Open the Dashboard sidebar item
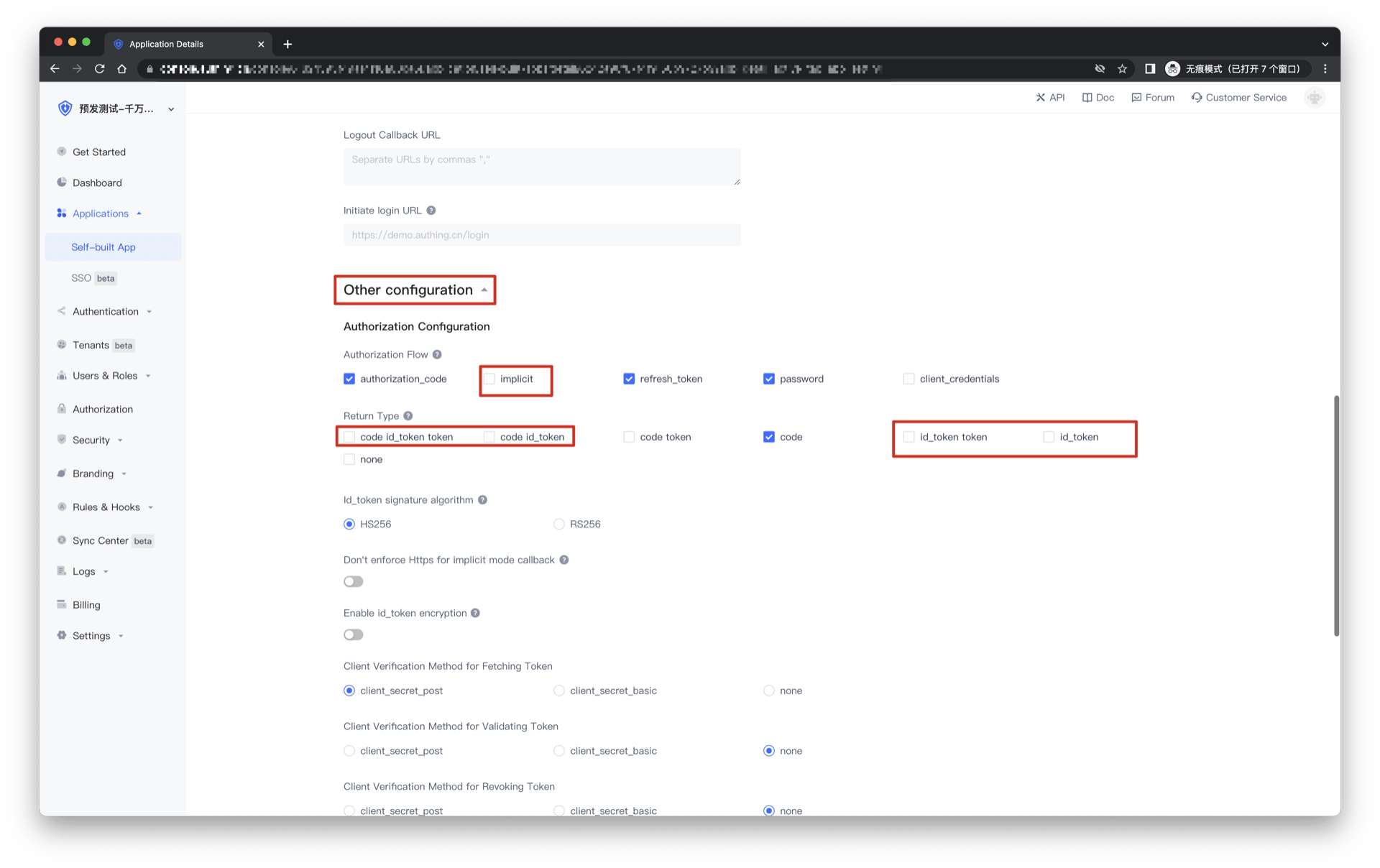The image size is (1380, 868). pos(97,183)
